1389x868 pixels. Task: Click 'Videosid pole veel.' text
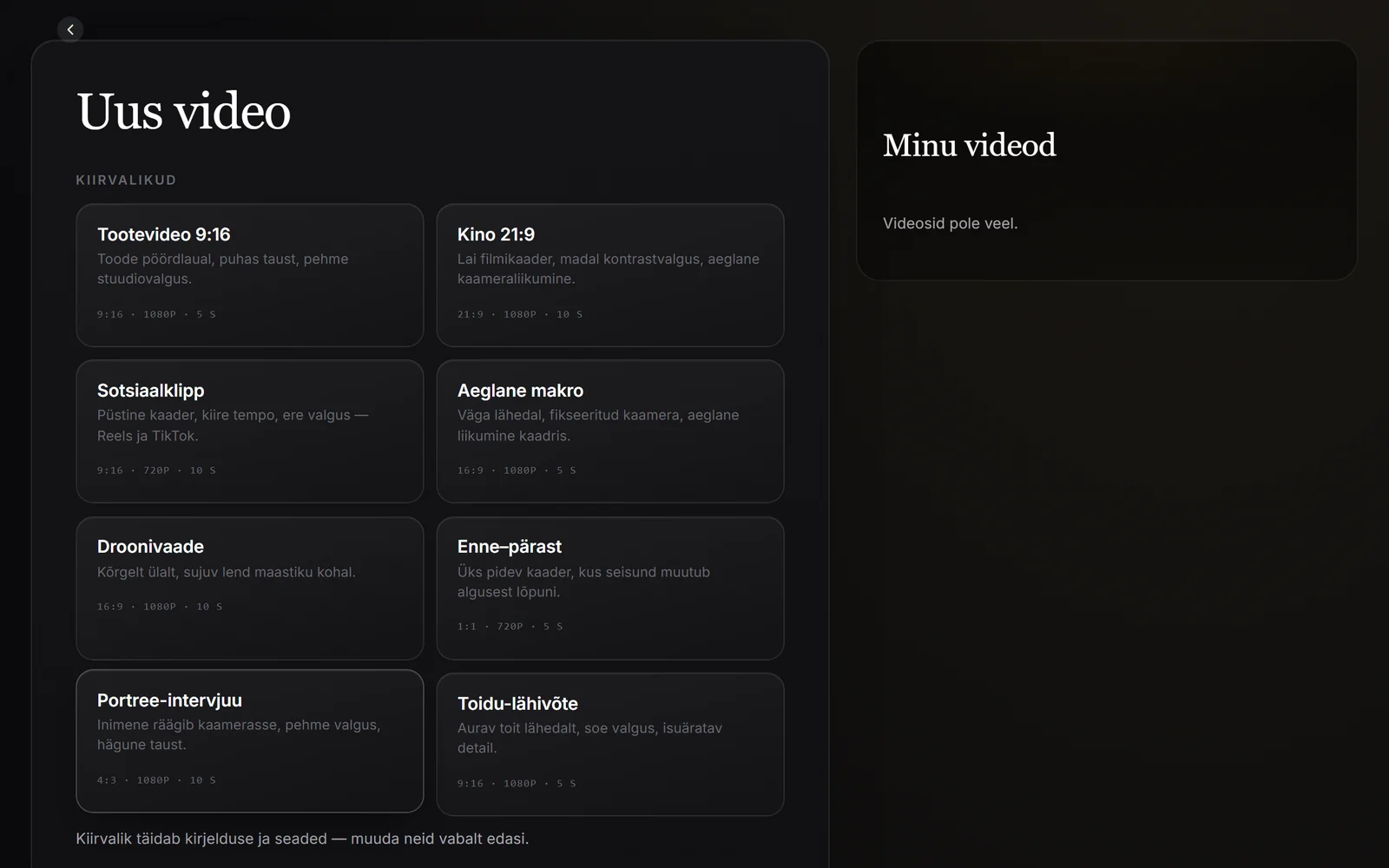(951, 223)
